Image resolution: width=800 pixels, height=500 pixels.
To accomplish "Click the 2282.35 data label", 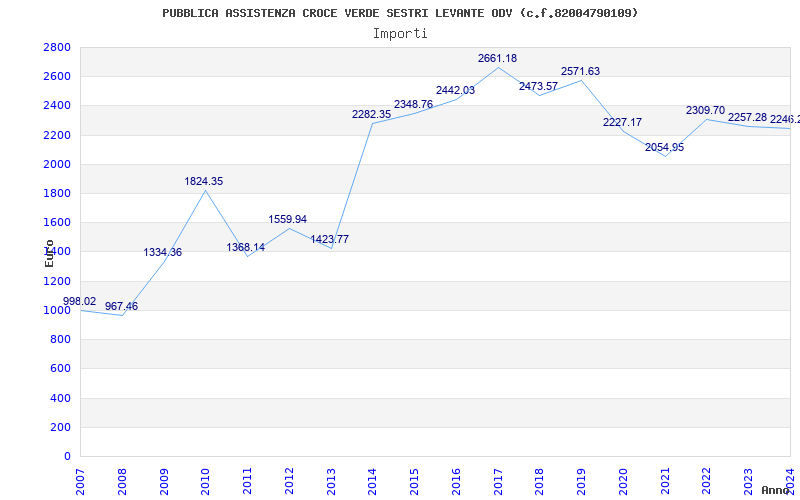I will (x=371, y=115).
